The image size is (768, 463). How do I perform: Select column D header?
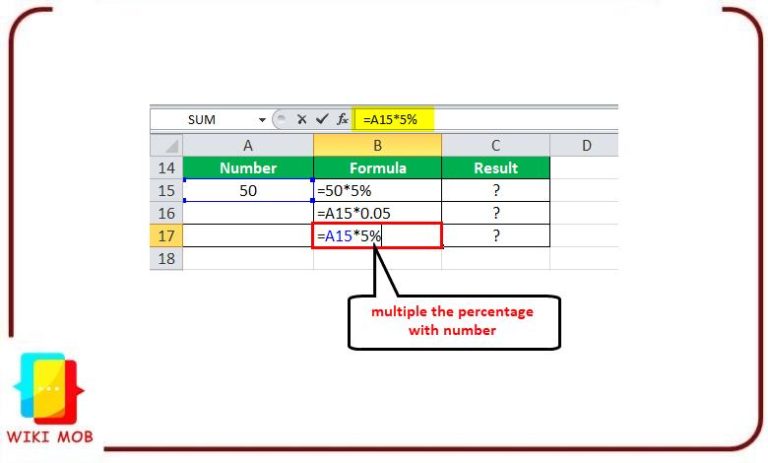[585, 145]
